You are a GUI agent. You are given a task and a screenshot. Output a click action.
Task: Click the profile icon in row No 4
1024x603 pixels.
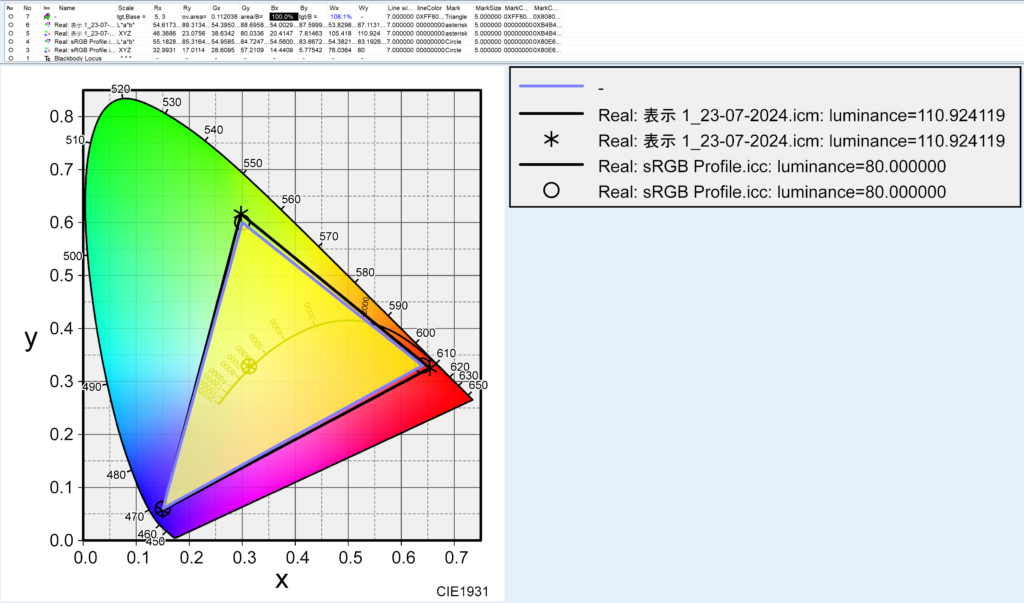click(x=47, y=42)
